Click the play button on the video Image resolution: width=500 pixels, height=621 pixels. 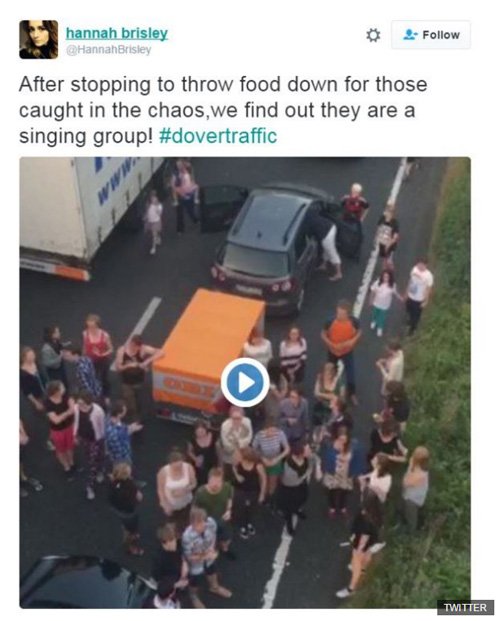click(x=245, y=382)
